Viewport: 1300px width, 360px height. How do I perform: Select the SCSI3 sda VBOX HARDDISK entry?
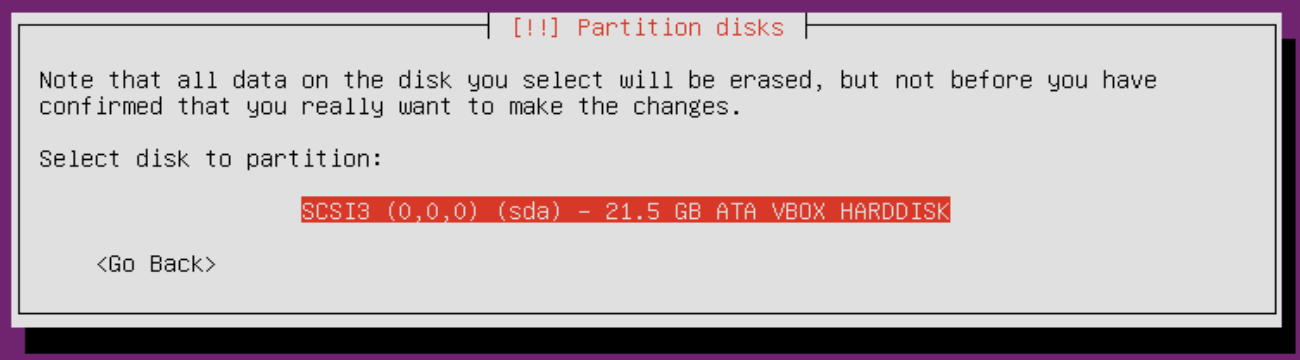pos(625,211)
